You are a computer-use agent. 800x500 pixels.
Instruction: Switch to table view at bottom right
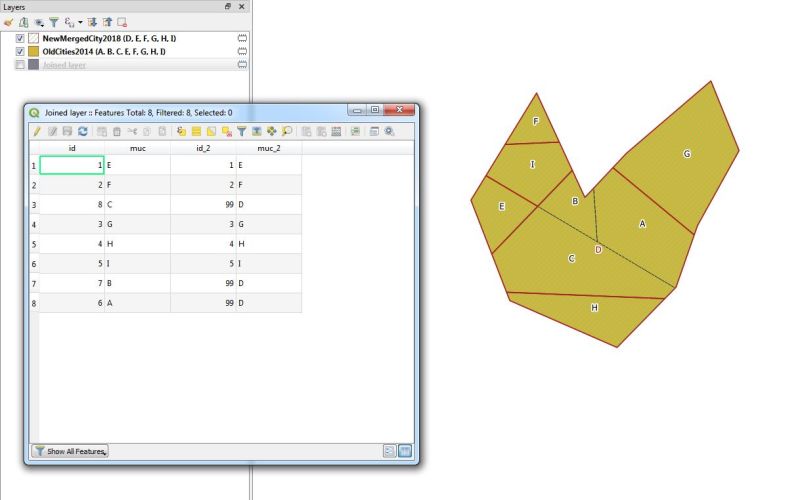[405, 451]
